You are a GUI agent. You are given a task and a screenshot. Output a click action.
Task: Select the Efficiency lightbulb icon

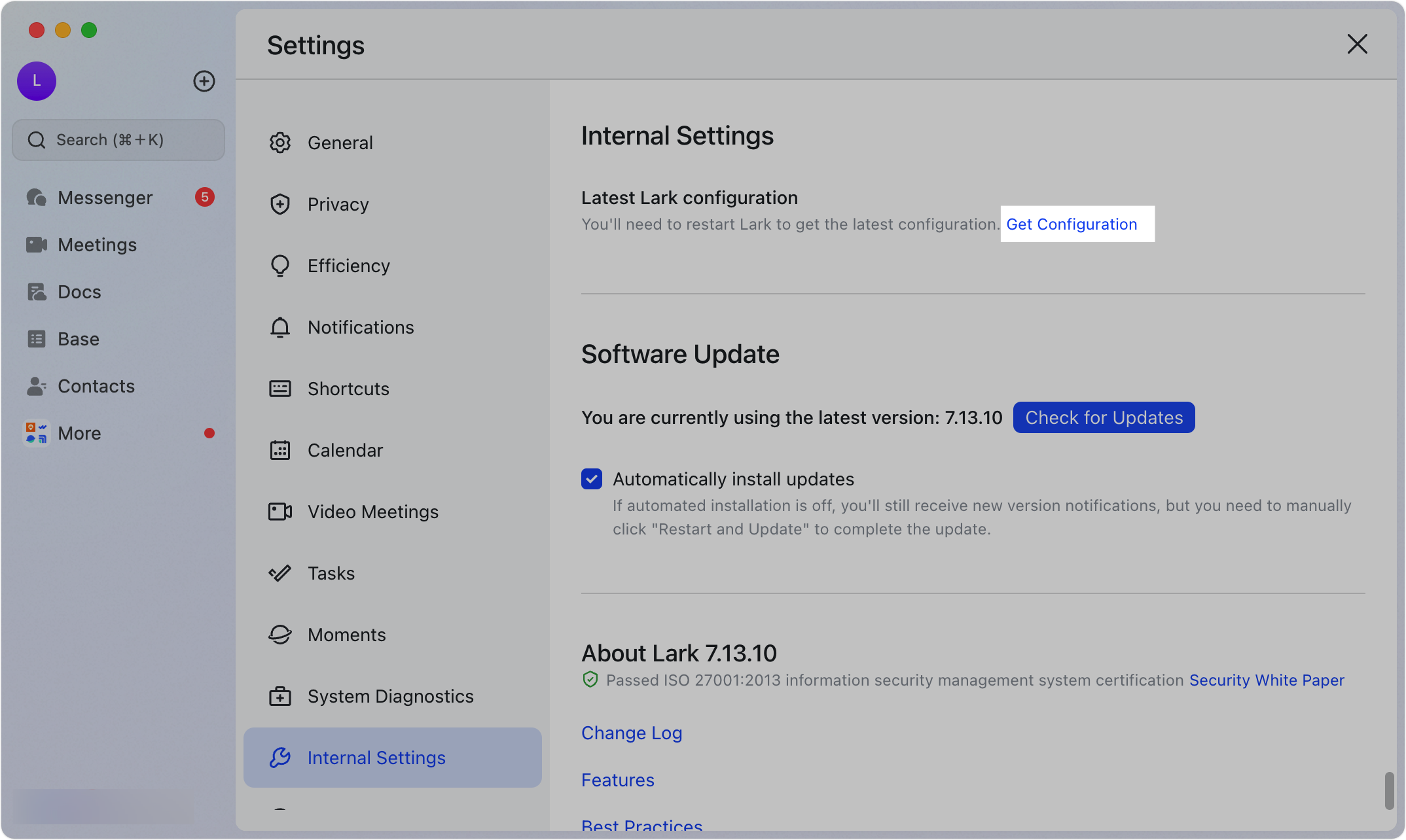(280, 266)
